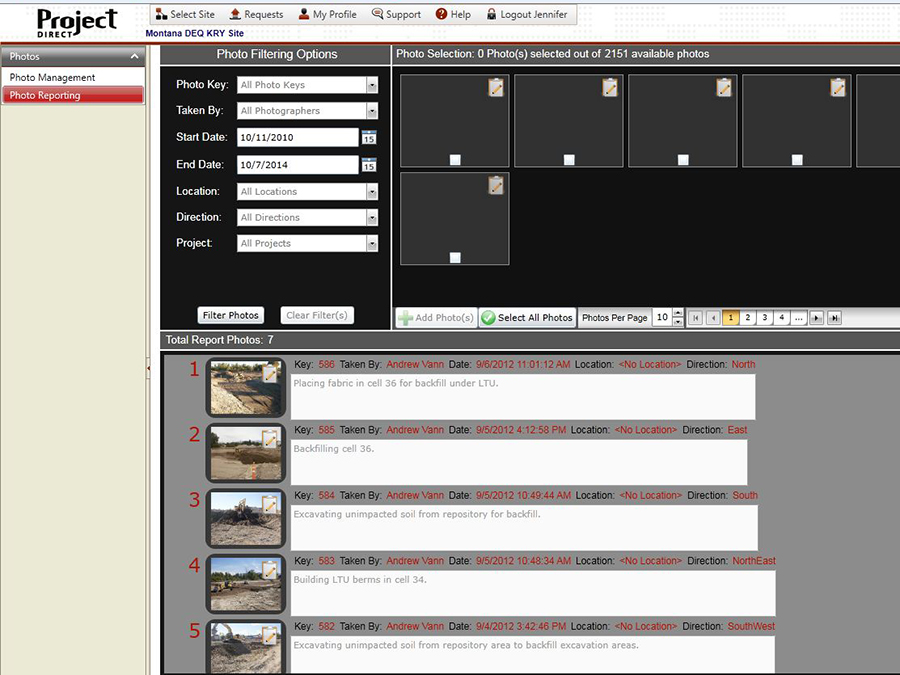900x675 pixels.
Task: Expand the Taken By photographers dropdown
Action: click(372, 111)
